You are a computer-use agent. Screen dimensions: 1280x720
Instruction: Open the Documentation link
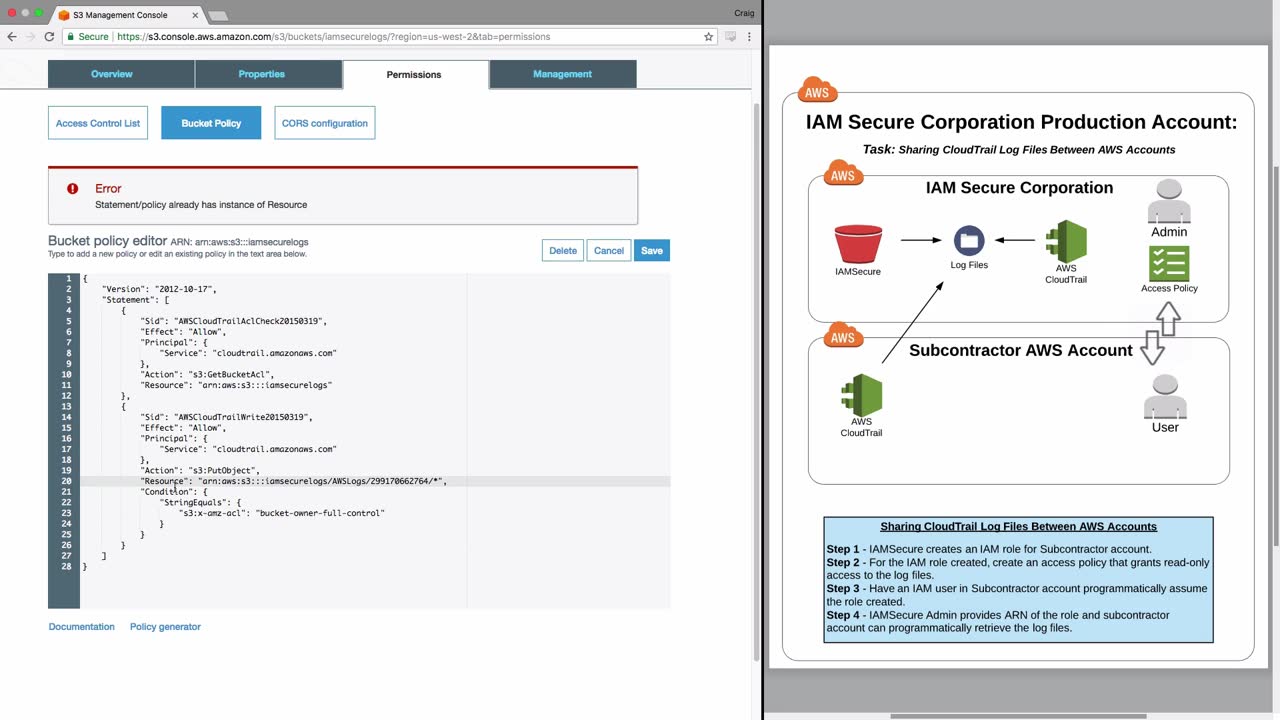click(82, 627)
